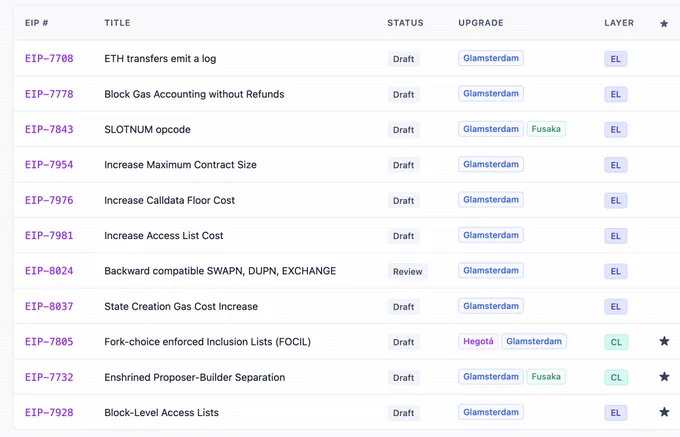Select the State Creation Gas Cost Increase title

tap(181, 307)
